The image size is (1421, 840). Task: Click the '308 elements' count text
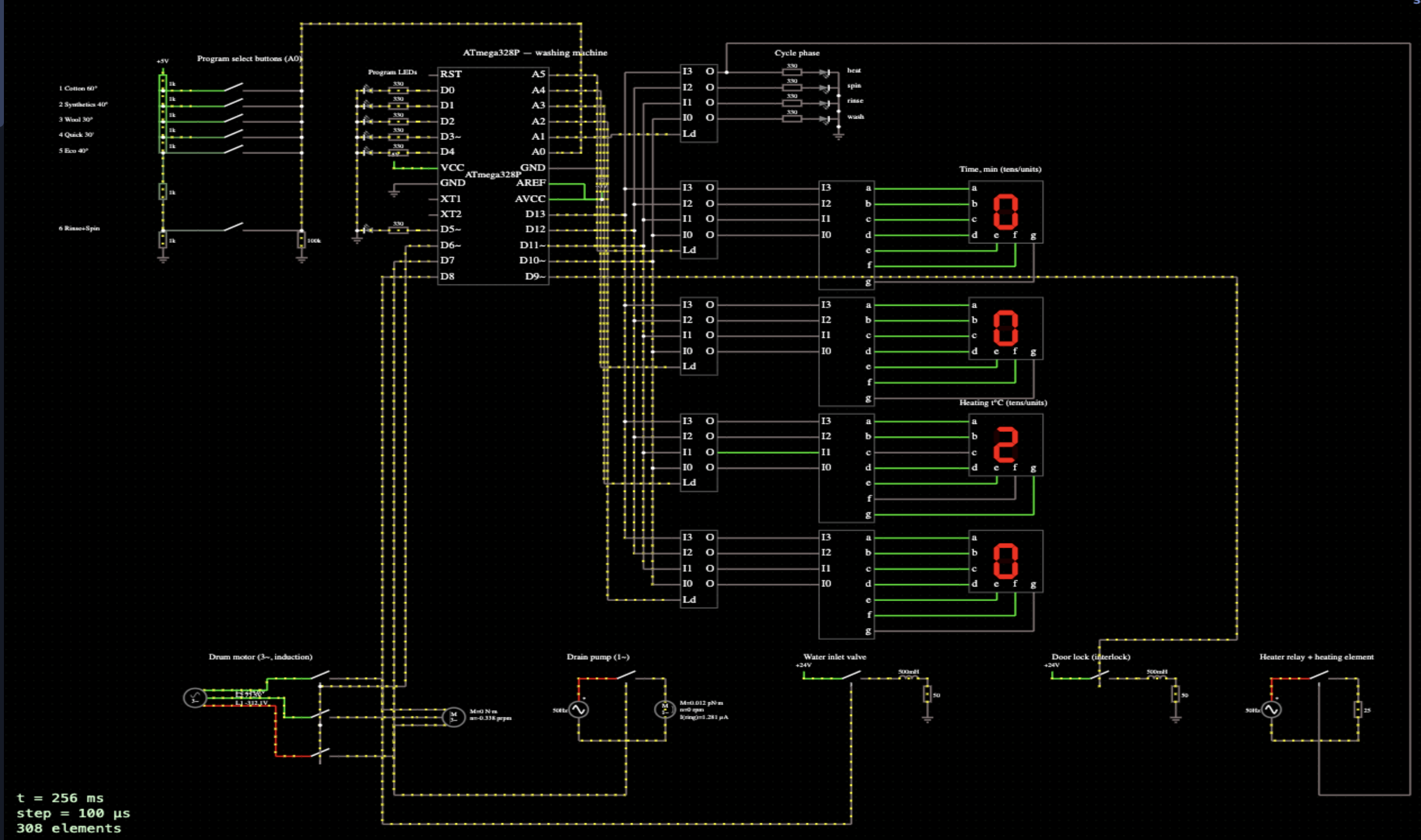(69, 828)
